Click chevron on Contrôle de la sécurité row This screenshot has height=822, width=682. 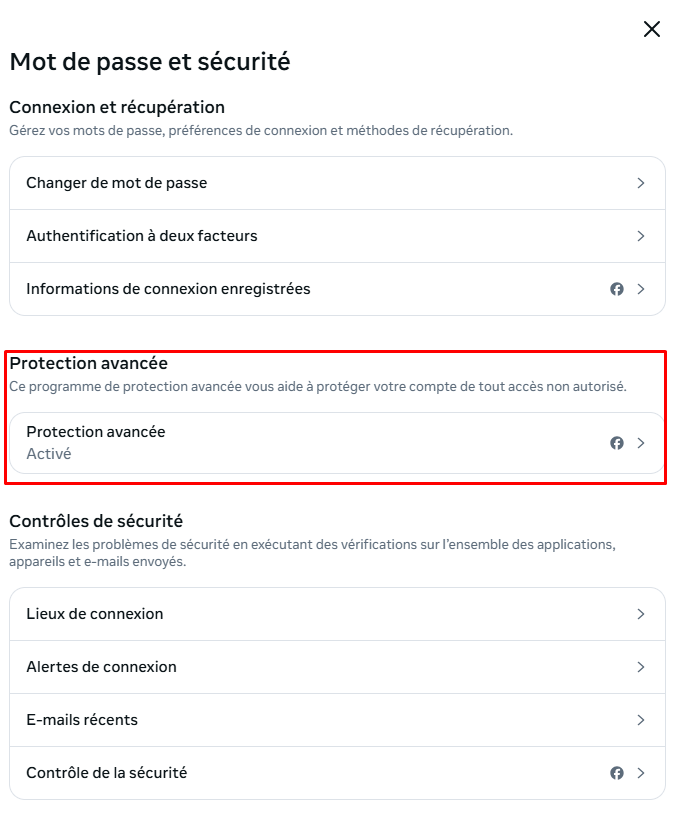(641, 773)
